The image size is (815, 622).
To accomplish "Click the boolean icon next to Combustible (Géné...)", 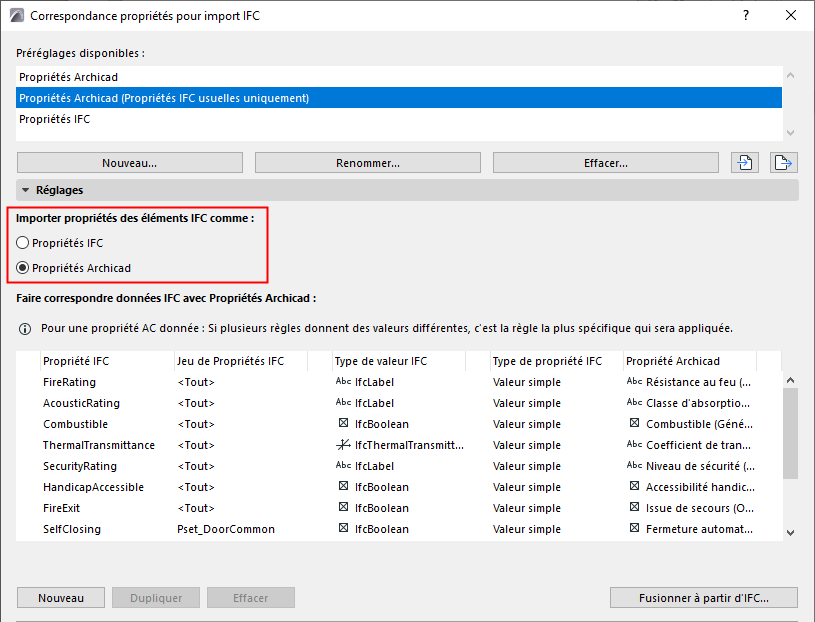I will [634, 424].
